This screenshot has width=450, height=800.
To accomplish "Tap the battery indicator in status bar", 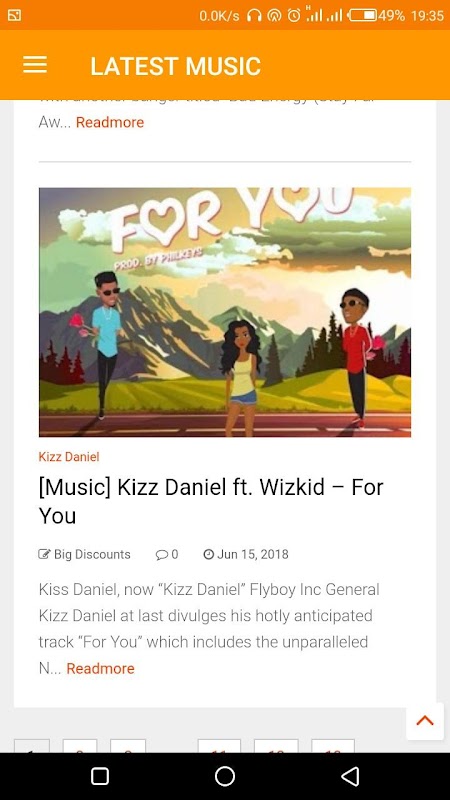I will pos(362,15).
